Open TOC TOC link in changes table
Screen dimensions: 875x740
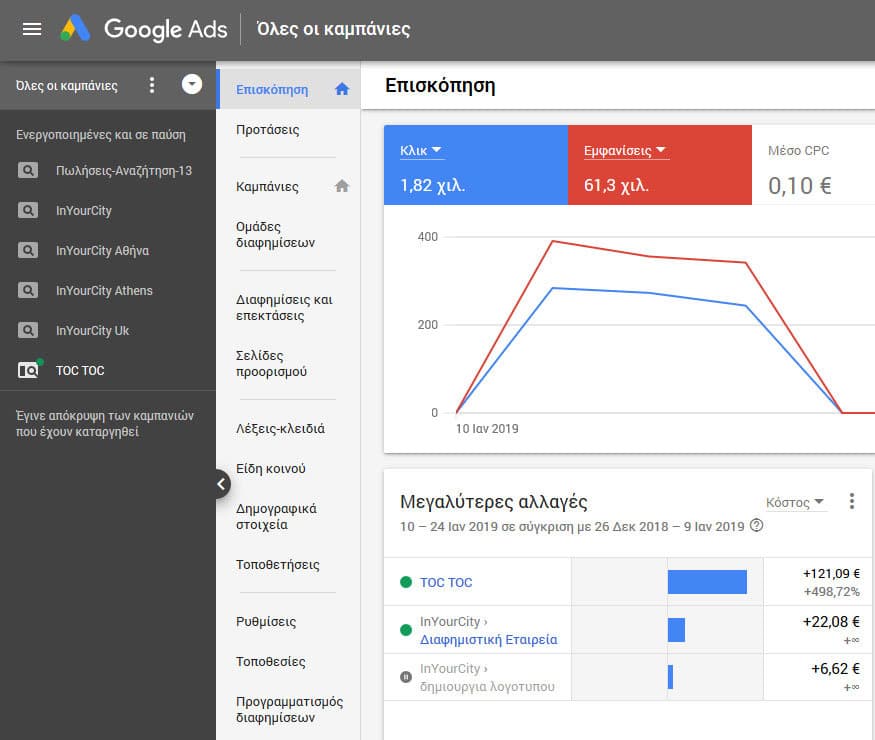coord(446,582)
